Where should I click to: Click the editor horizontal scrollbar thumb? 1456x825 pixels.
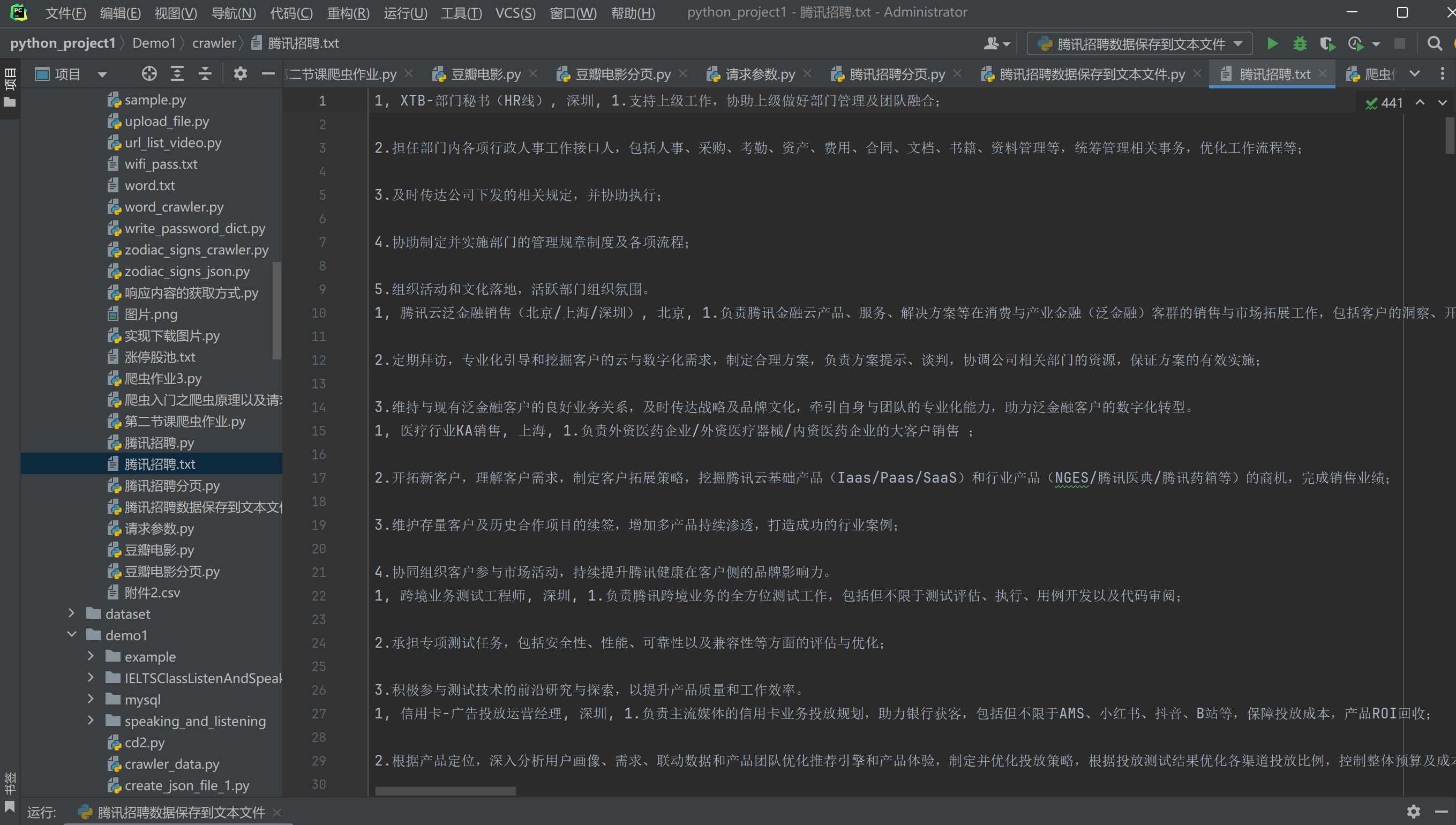coord(445,791)
